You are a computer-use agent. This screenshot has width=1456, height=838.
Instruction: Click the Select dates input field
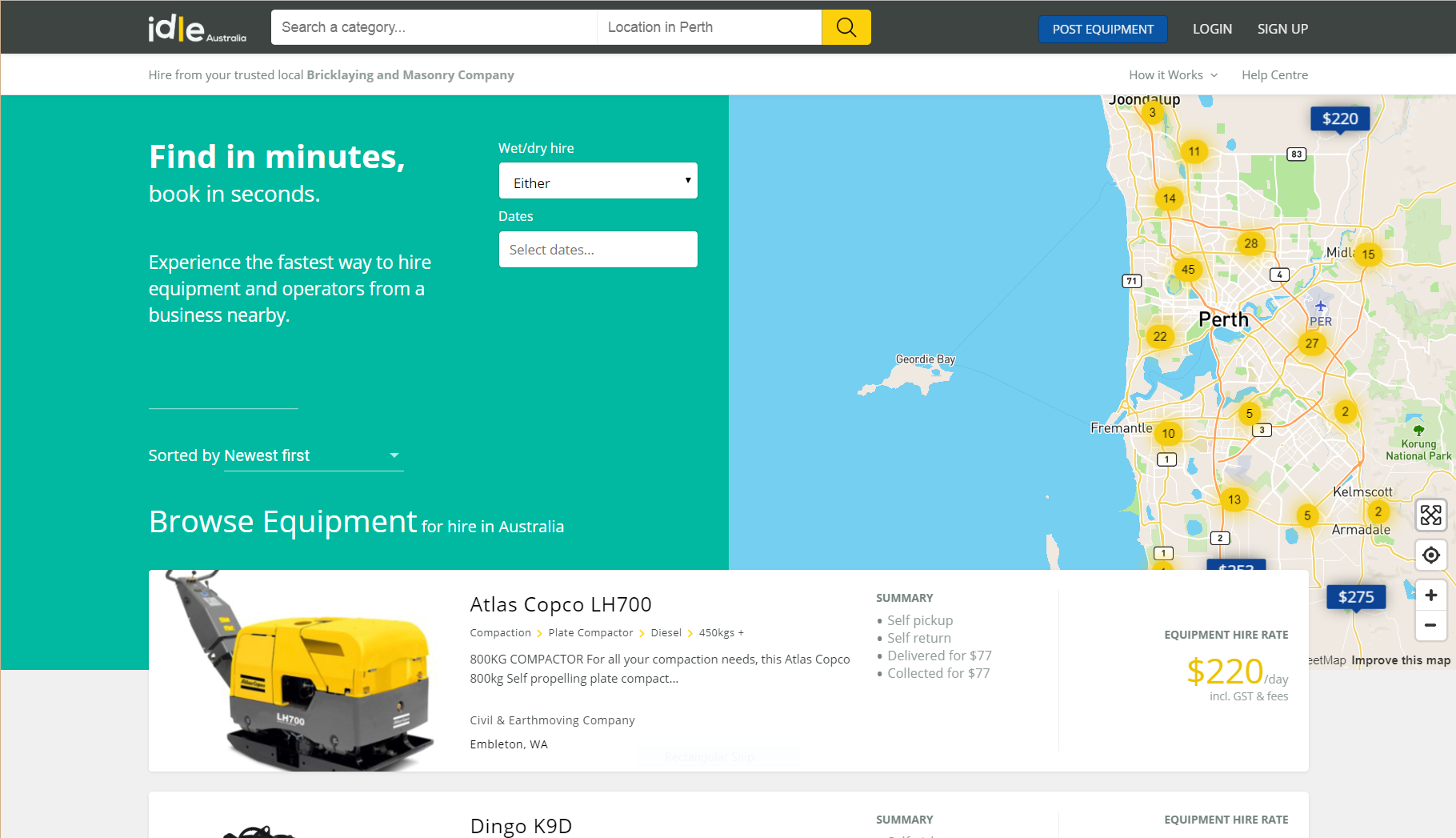point(598,250)
